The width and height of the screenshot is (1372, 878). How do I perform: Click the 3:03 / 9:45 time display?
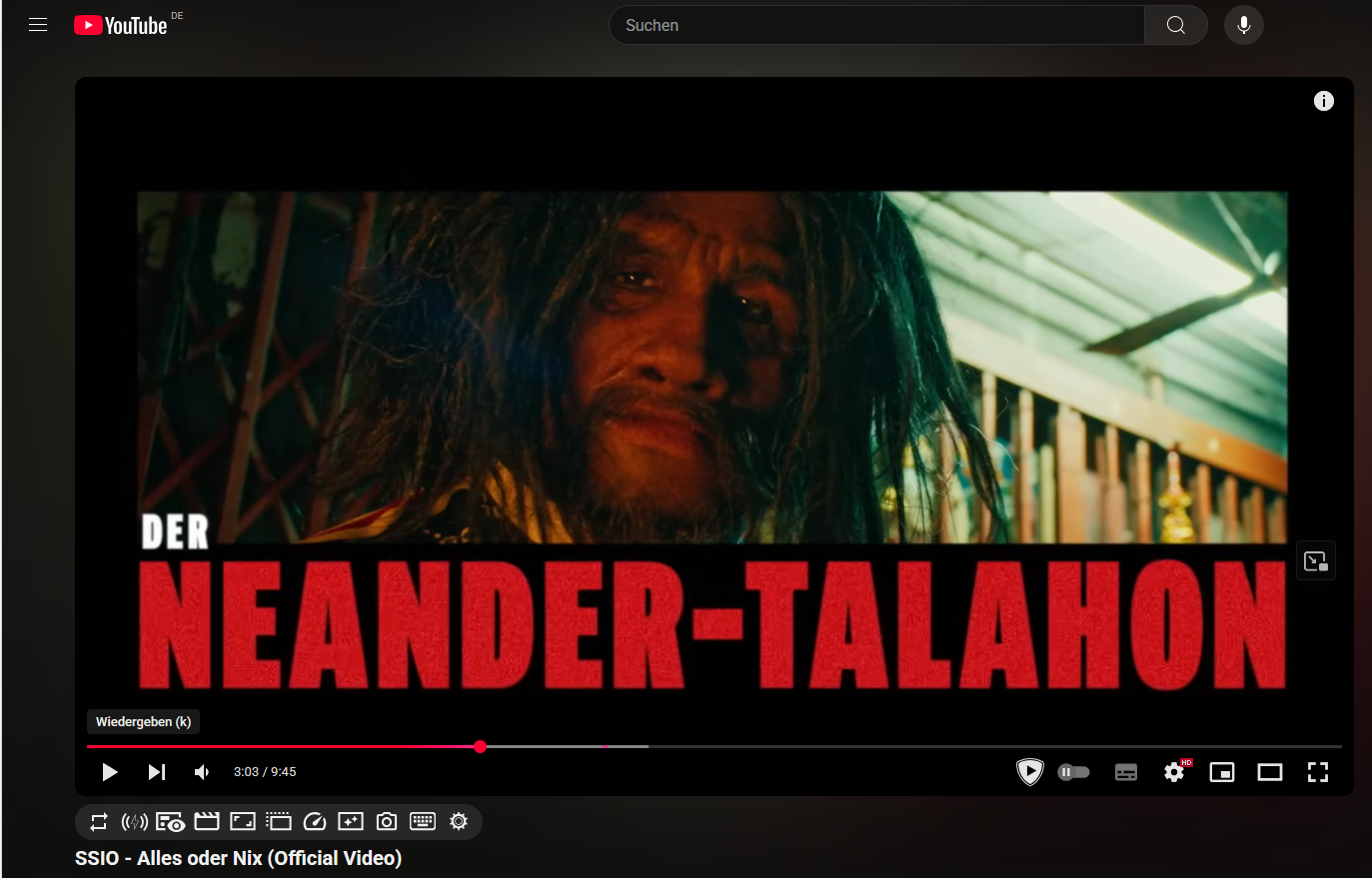265,772
